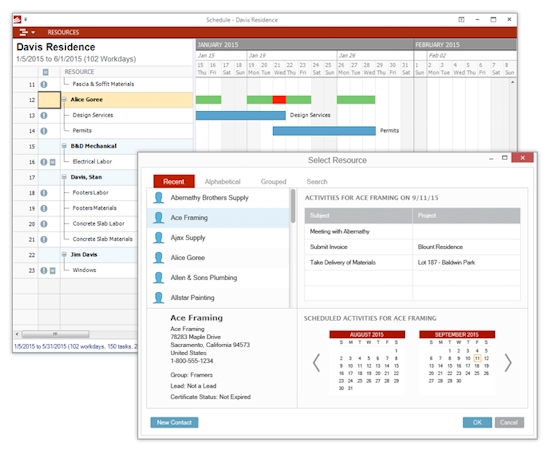The width and height of the screenshot is (550, 450).
Task: Click note icon on Electrical Labor row
Action: [x=53, y=162]
